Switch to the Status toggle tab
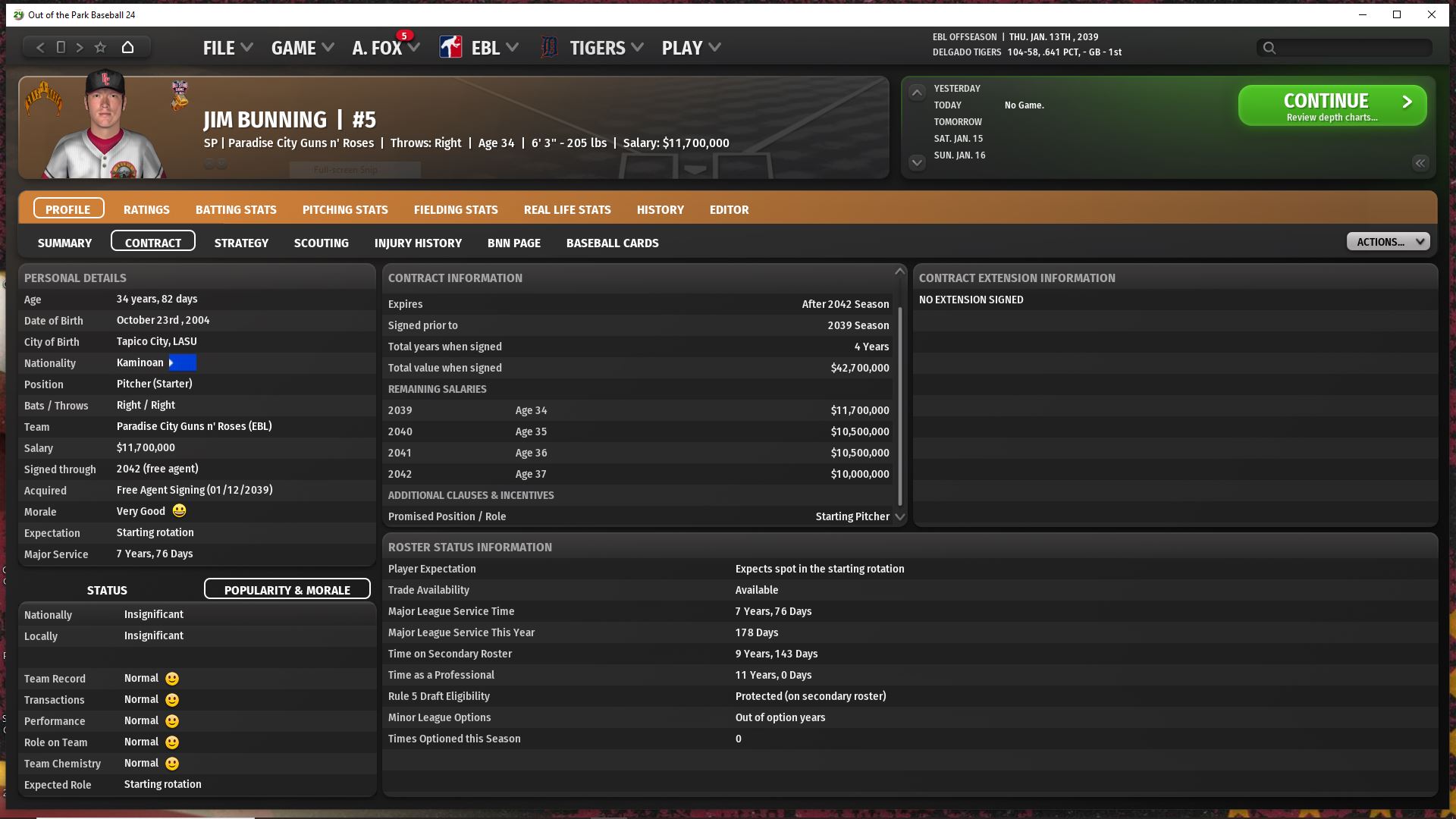 [107, 590]
